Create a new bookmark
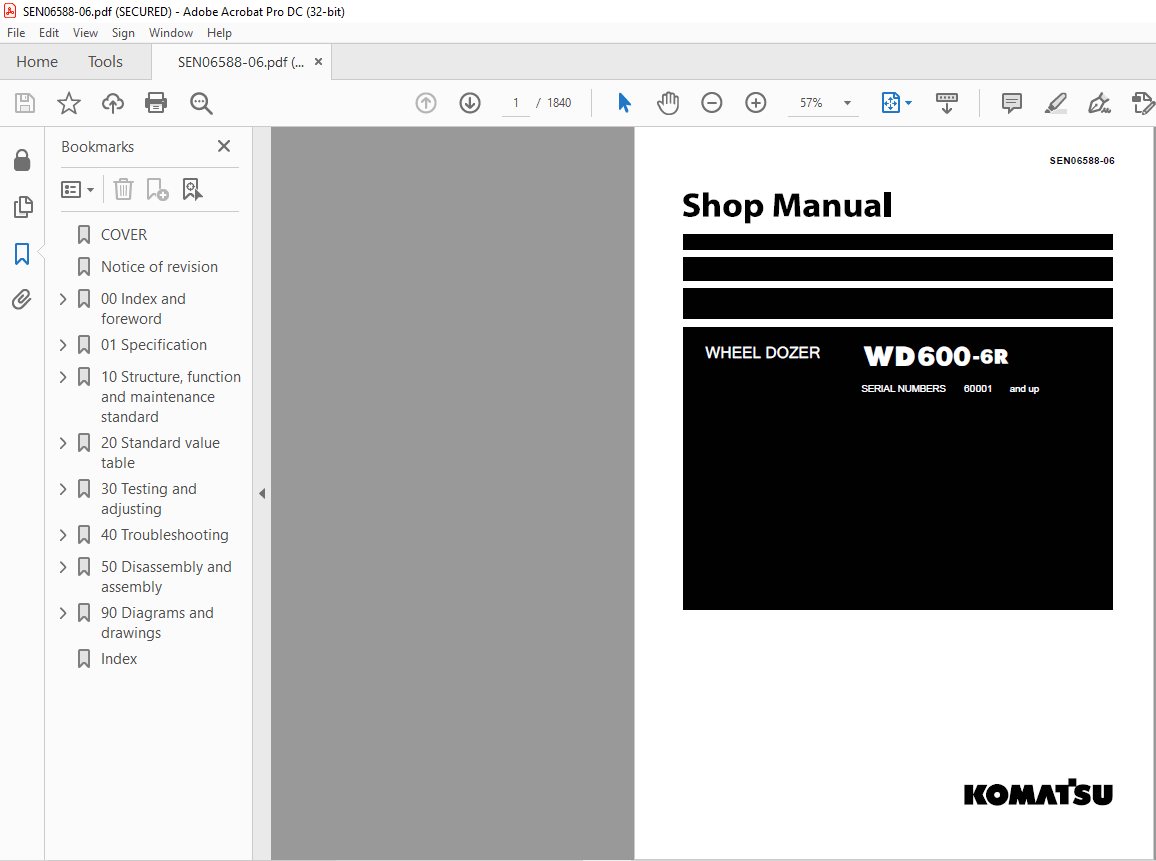The height and width of the screenshot is (861, 1156). (x=156, y=189)
